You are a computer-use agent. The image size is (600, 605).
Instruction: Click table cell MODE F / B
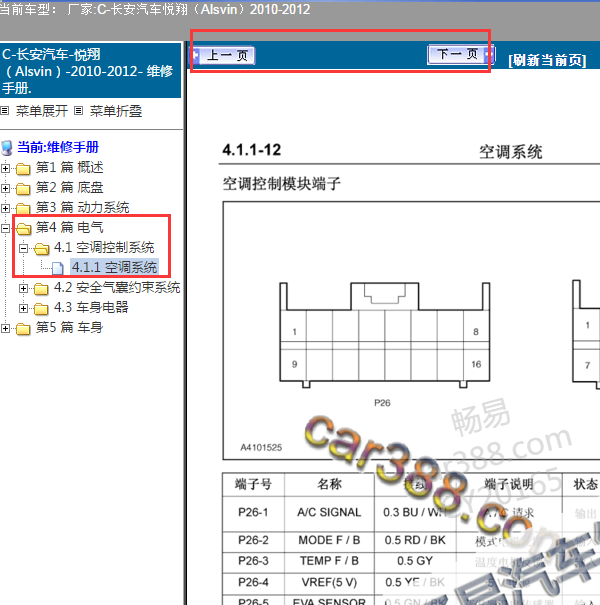[x=329, y=540]
